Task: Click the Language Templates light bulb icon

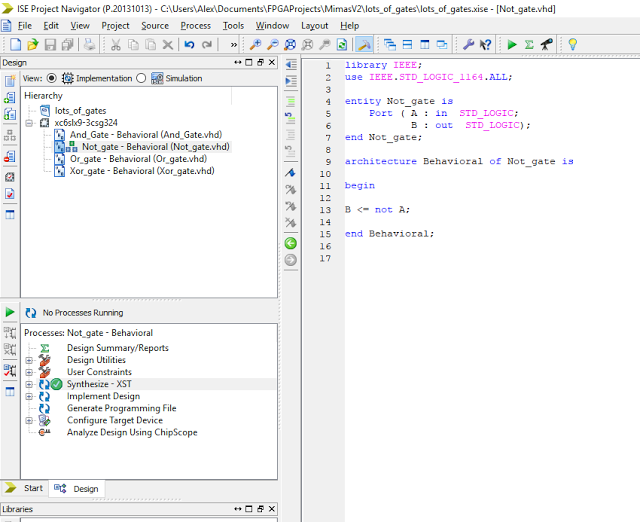Action: [x=573, y=44]
